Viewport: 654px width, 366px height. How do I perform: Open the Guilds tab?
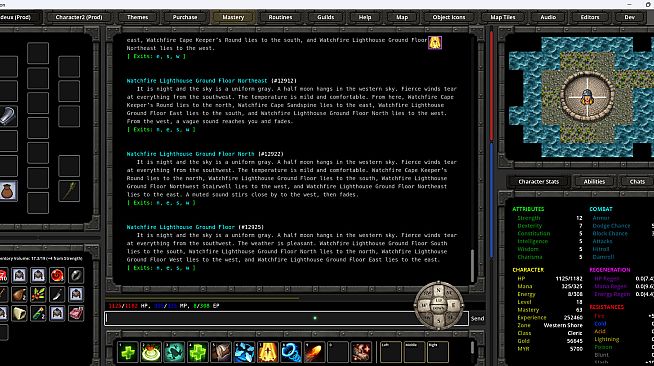(x=326, y=17)
